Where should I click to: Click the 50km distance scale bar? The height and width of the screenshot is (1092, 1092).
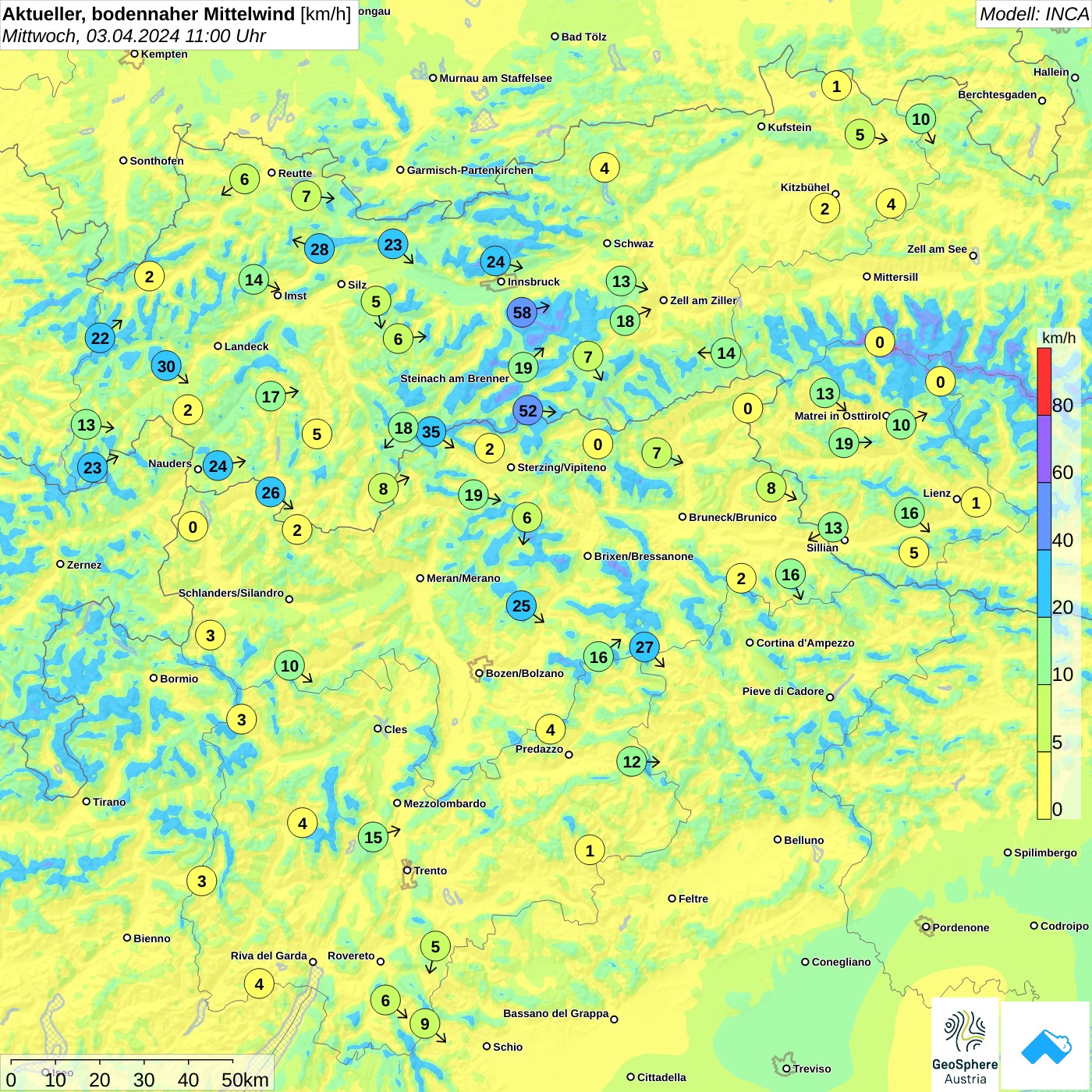click(122, 1062)
